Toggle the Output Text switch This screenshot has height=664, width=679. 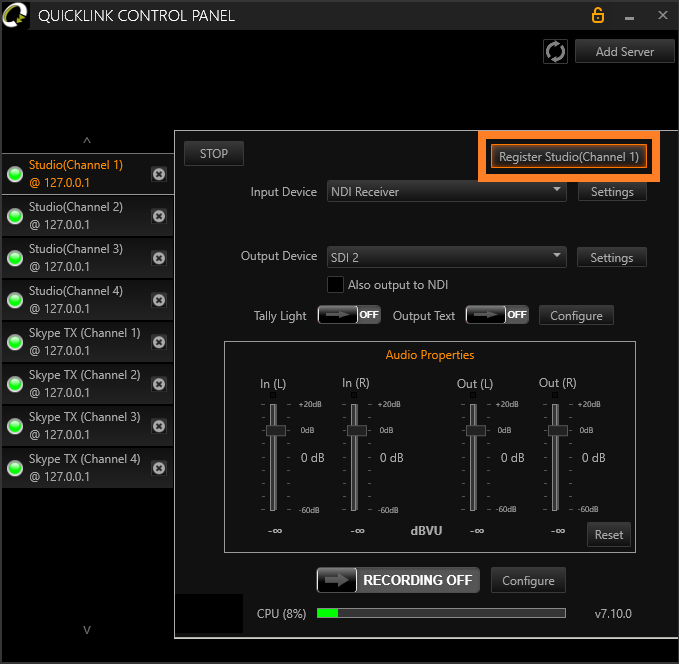(497, 314)
